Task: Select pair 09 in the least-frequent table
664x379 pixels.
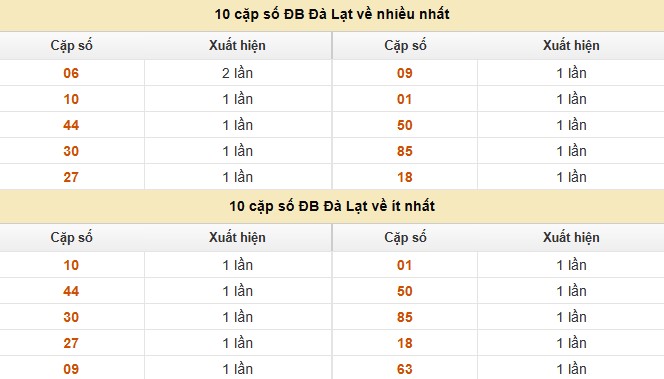Action: click(71, 369)
